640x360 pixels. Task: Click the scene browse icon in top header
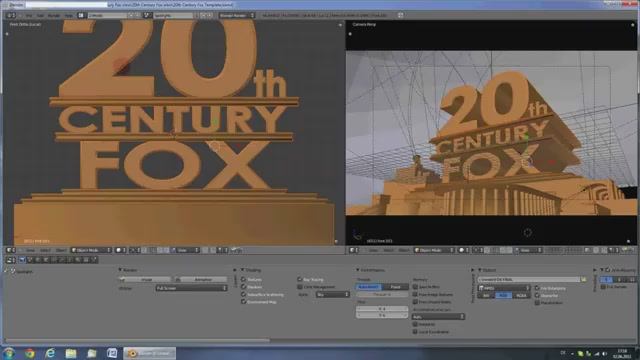[147, 15]
